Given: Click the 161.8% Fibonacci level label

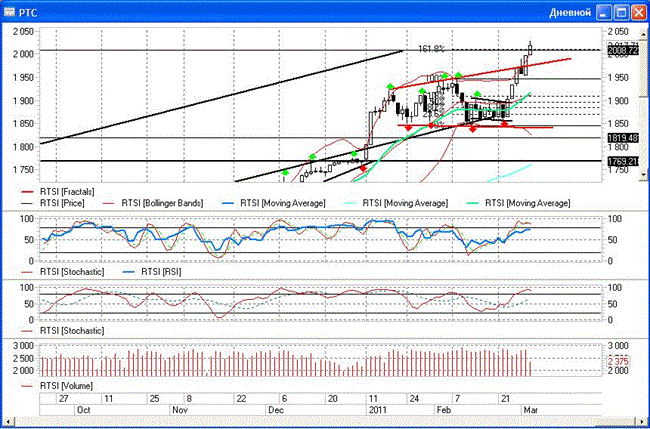Looking at the screenshot, I should pos(432,49).
